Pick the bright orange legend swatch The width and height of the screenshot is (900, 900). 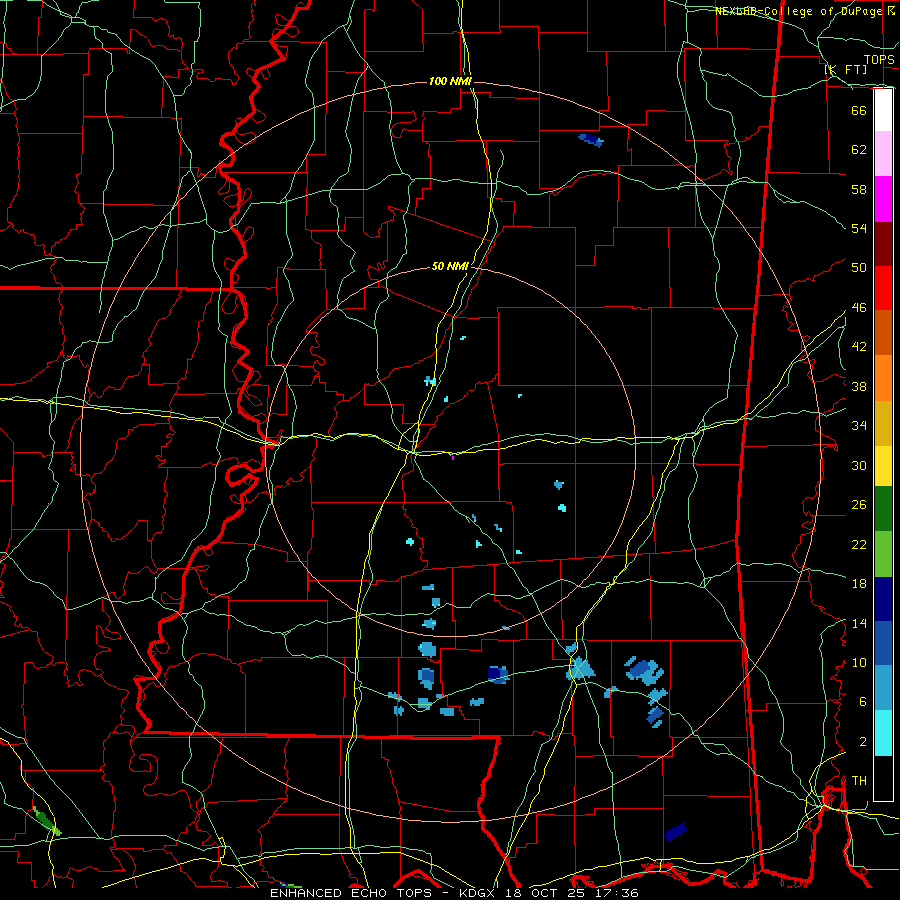(883, 378)
